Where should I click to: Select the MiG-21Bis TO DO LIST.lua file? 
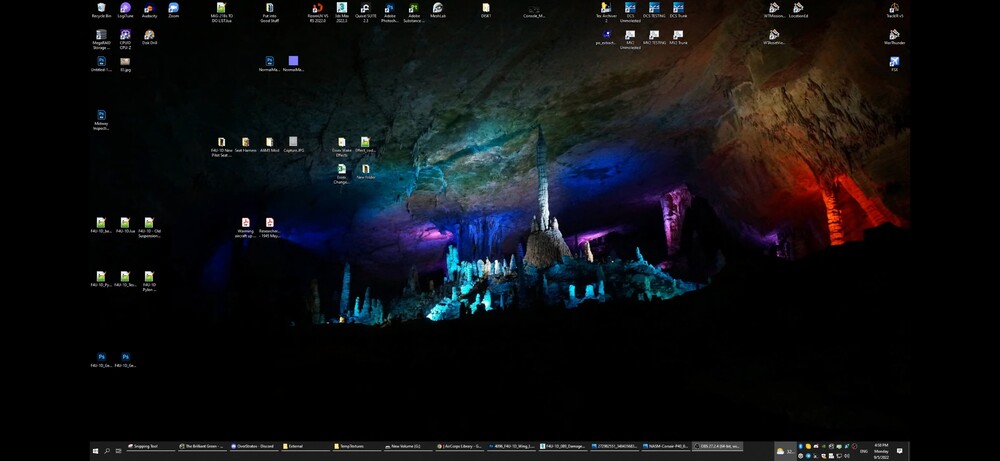[221, 12]
